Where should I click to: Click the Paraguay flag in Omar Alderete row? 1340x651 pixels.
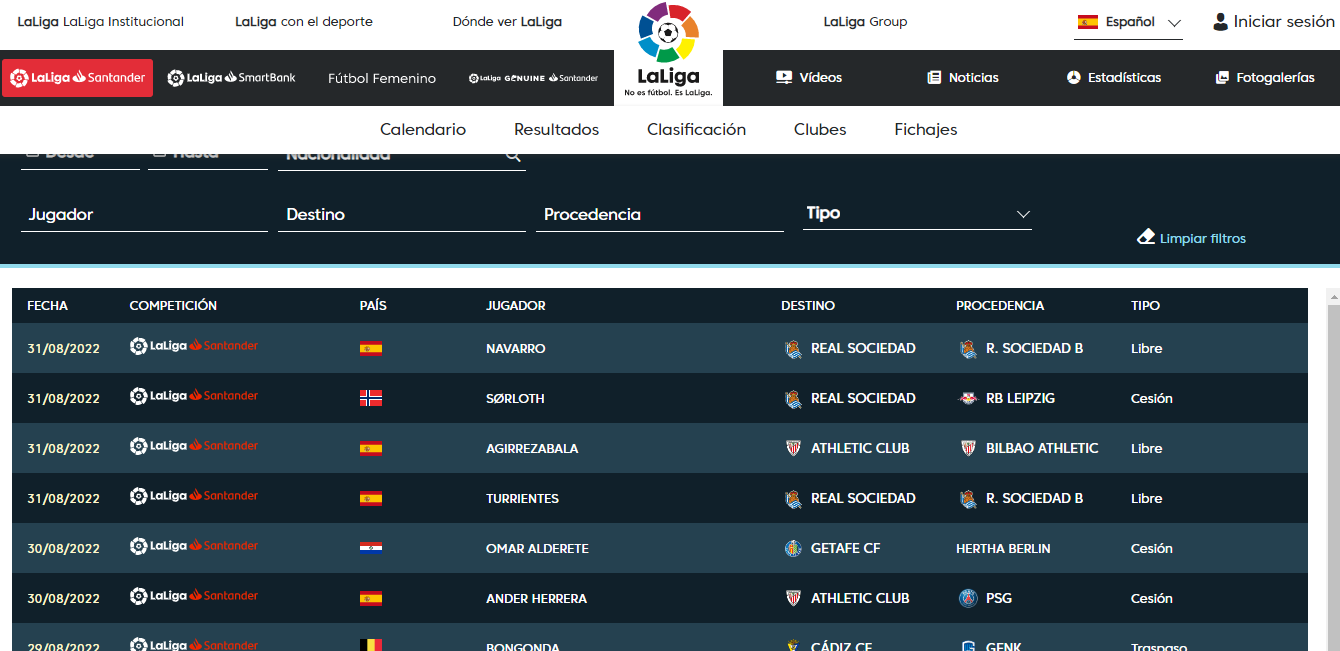(370, 548)
